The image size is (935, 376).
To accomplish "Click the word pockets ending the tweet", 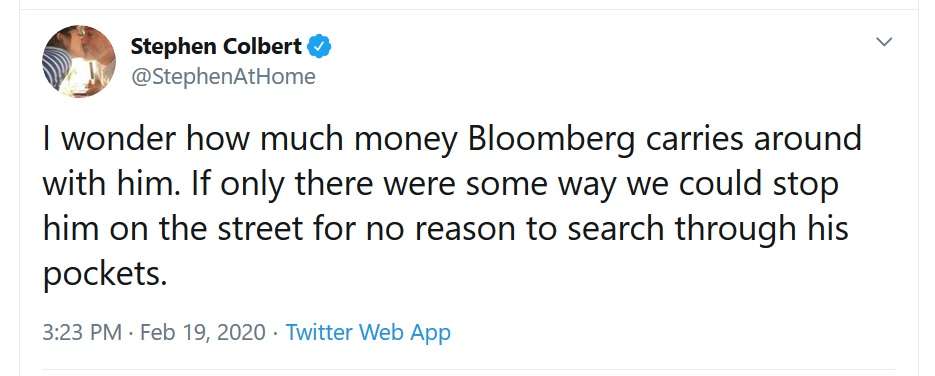I will coord(102,274).
